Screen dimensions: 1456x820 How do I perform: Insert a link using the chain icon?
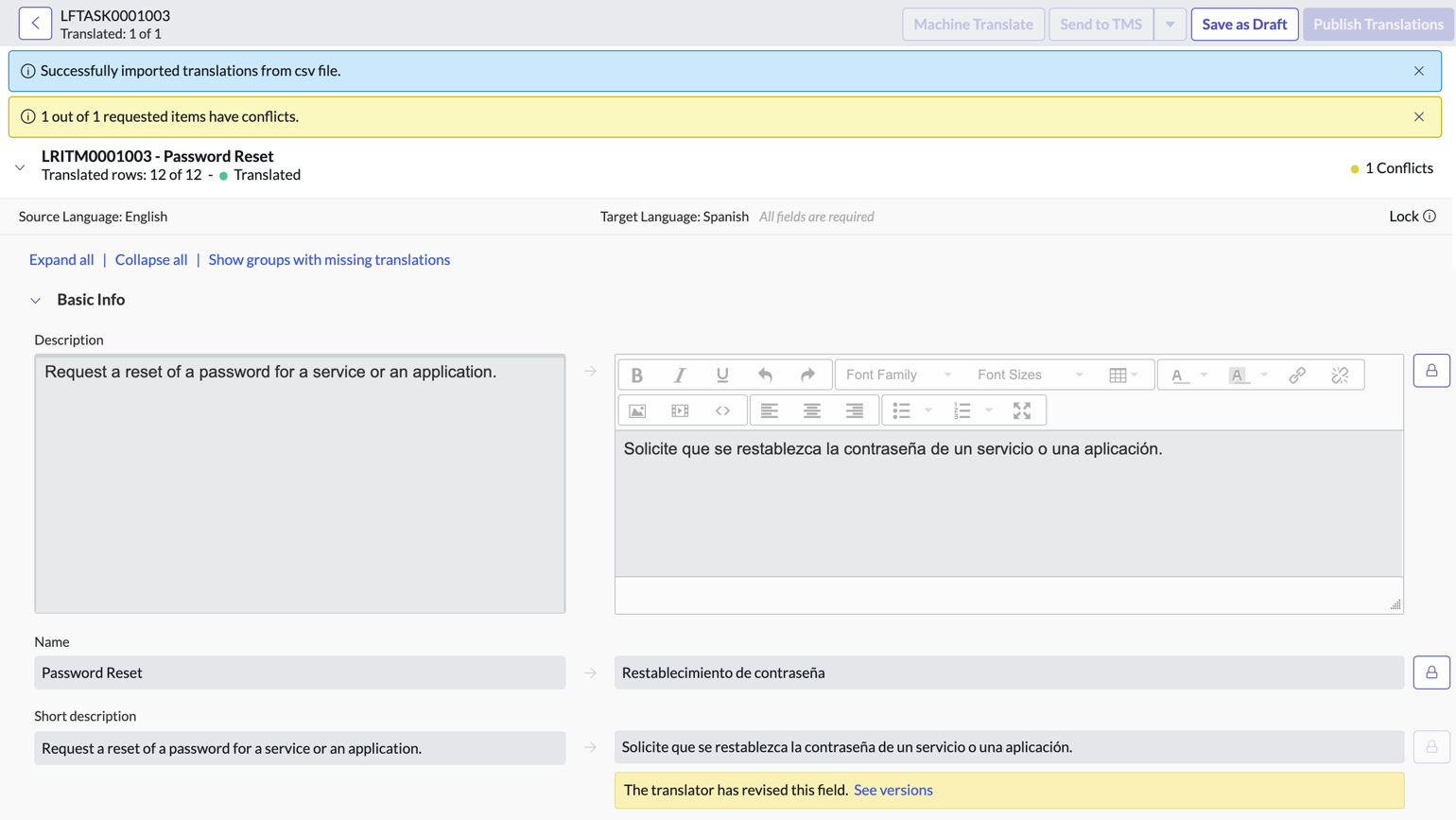1297,375
